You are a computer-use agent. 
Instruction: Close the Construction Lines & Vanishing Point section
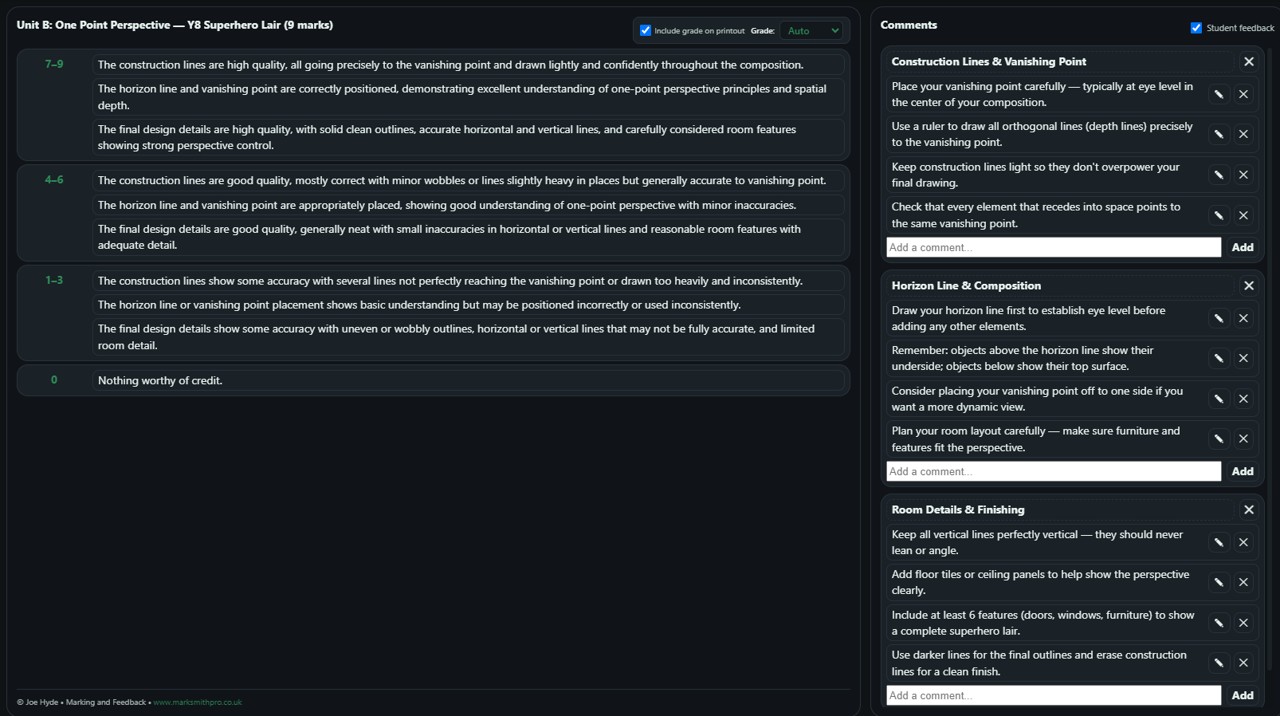(1248, 62)
